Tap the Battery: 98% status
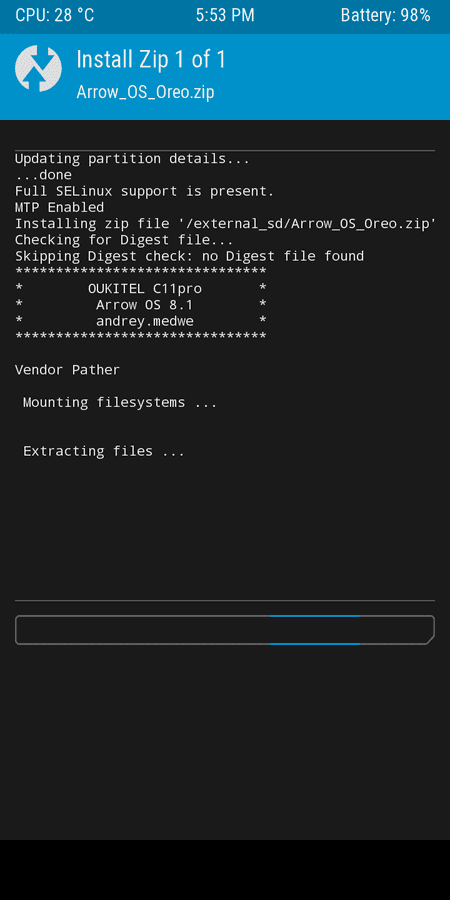450x900 pixels. [385, 15]
